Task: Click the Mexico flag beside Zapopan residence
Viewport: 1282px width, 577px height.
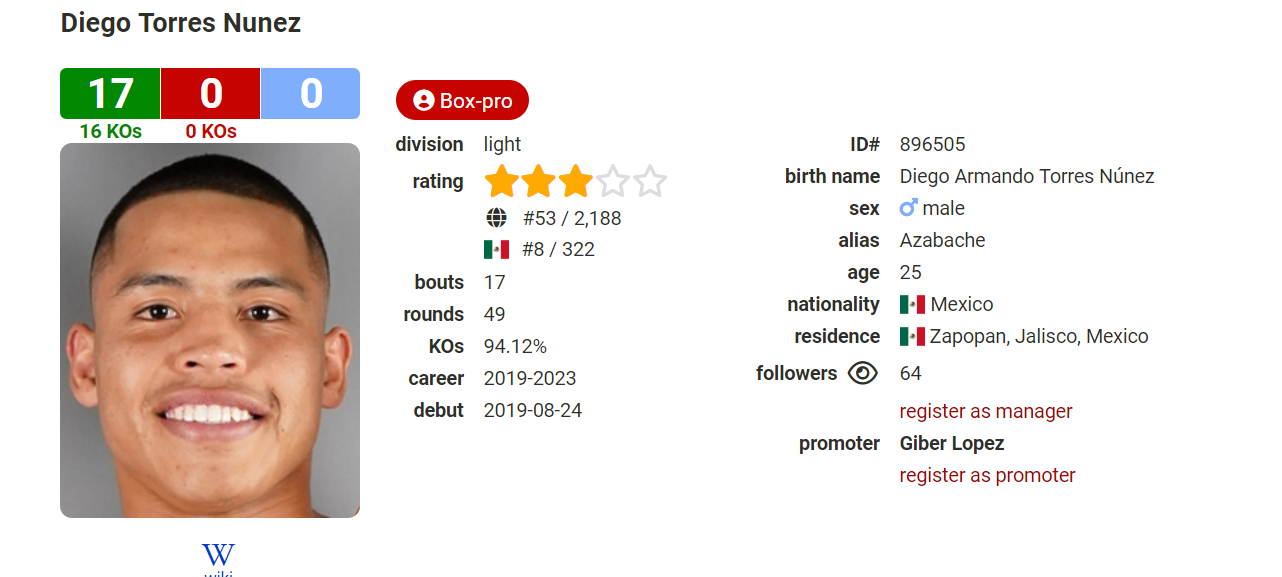Action: tap(912, 337)
